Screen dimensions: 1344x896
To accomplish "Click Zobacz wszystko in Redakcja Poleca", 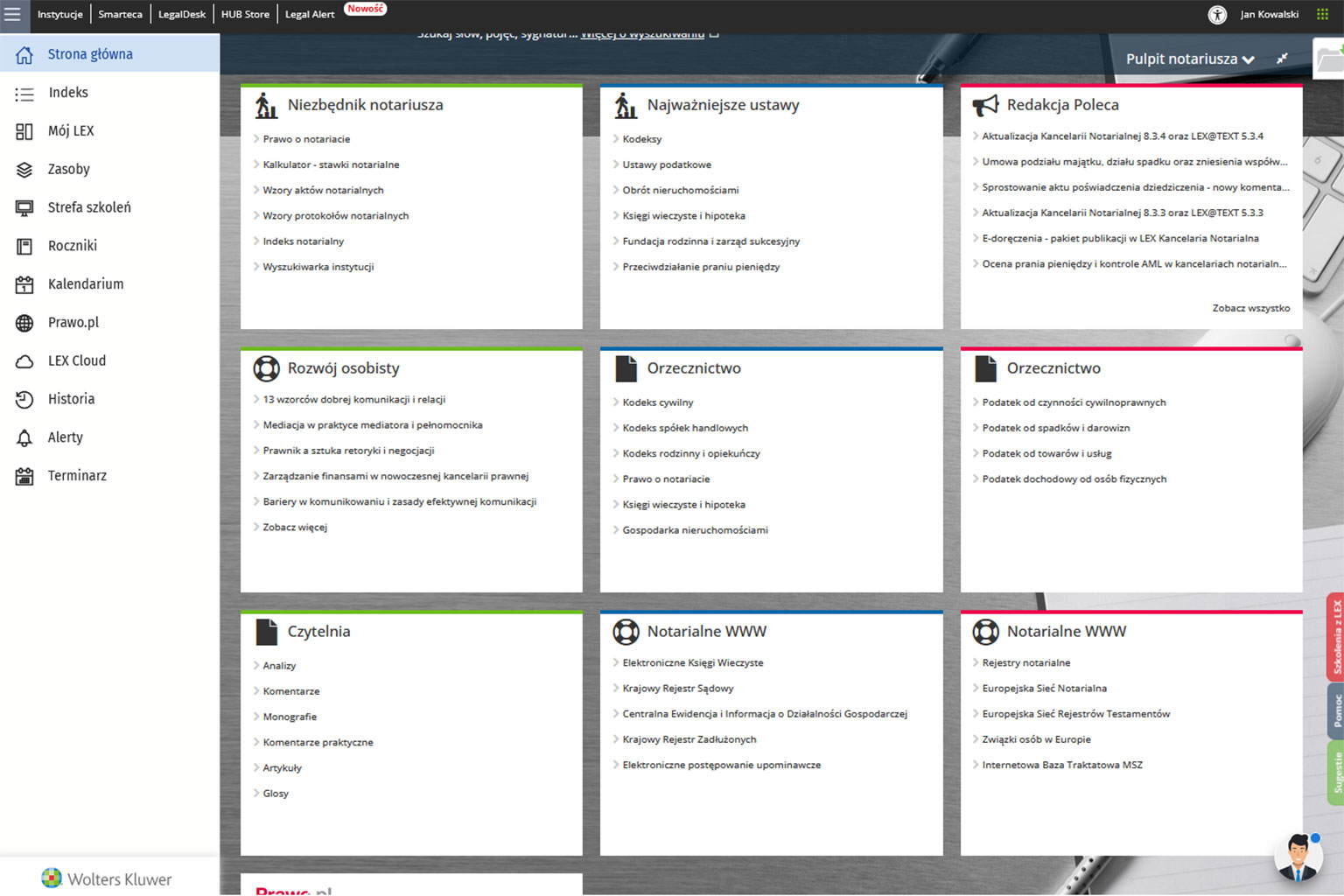I will tap(1250, 308).
